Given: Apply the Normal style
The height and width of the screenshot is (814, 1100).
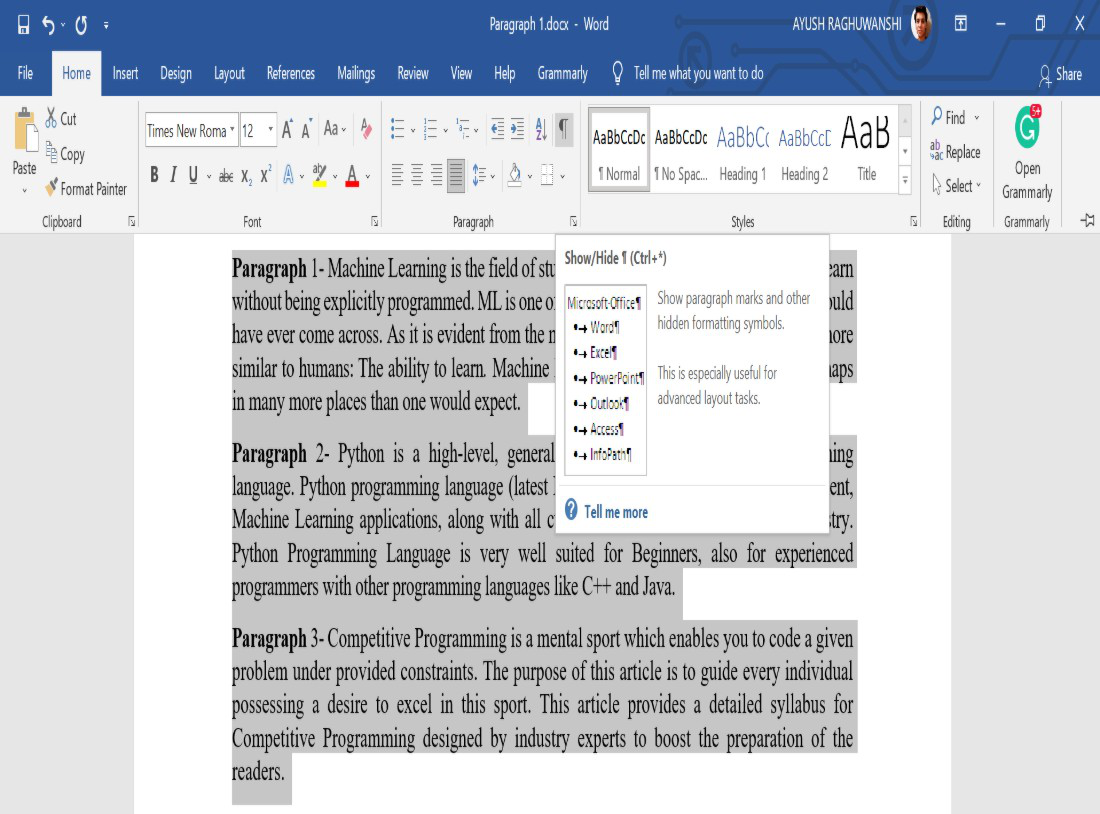Looking at the screenshot, I should (619, 150).
